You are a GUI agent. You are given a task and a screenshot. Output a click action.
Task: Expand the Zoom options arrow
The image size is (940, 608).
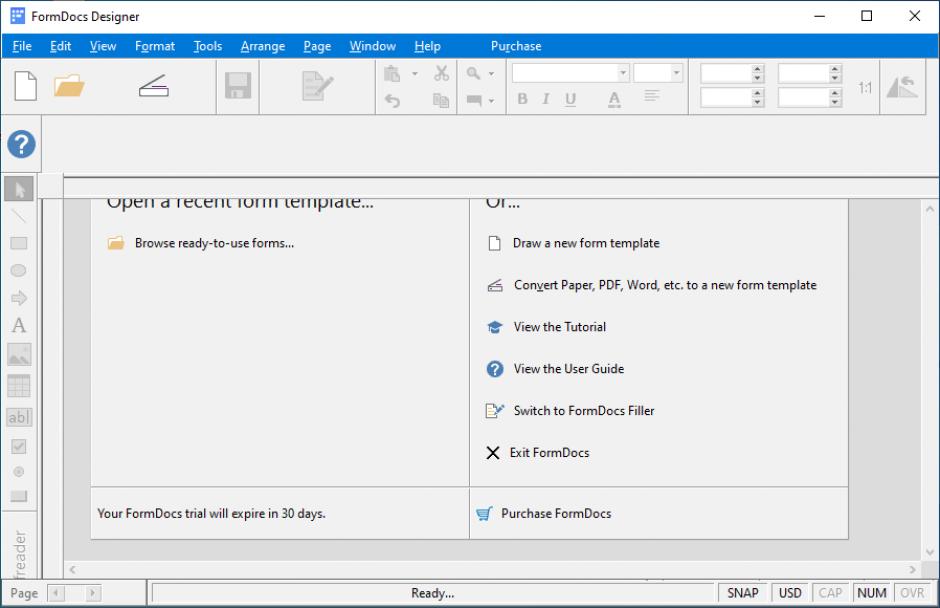tap(491, 74)
